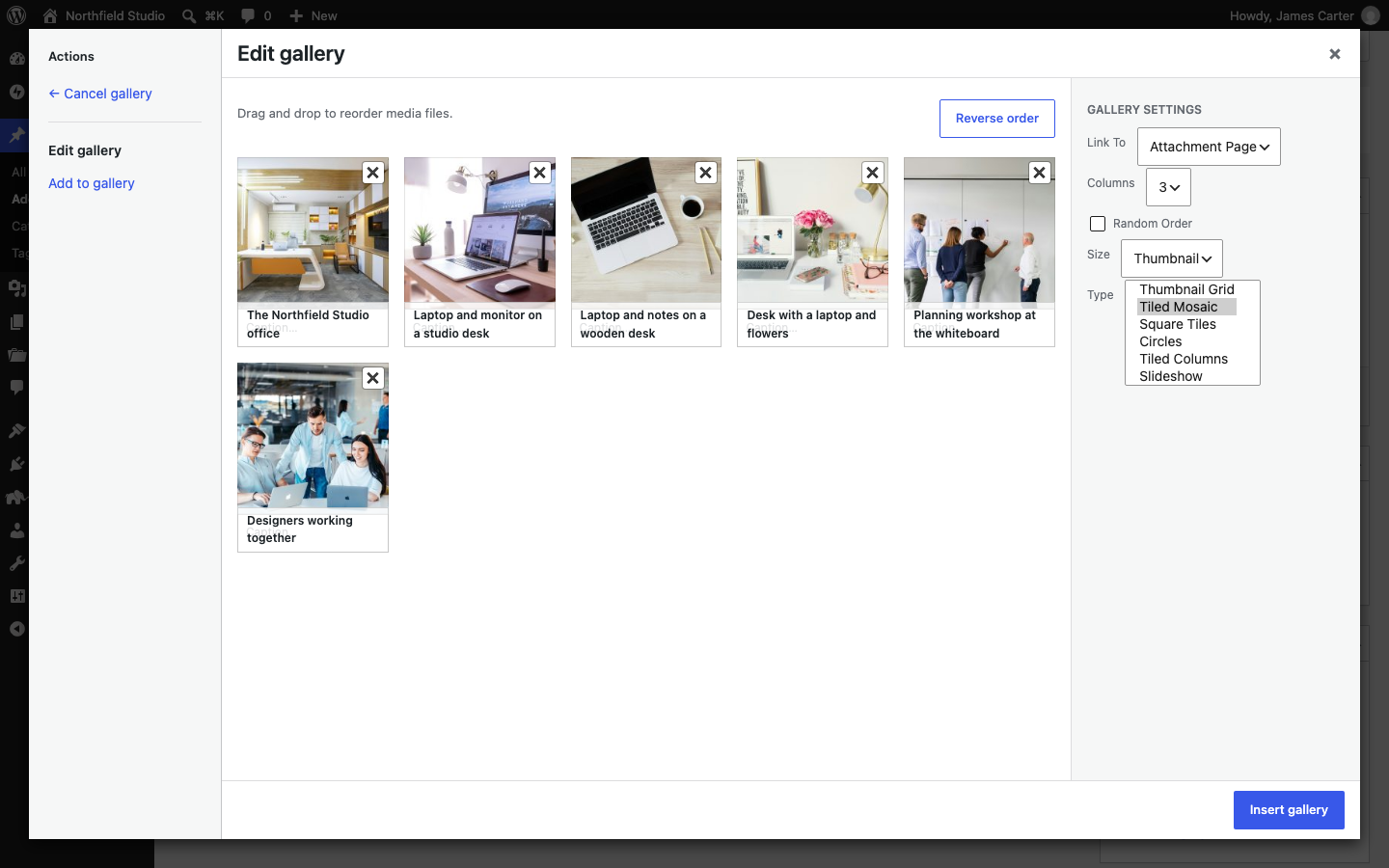Open Users icon in admin sidebar
Viewport: 1389px width, 868px height.
tap(16, 530)
